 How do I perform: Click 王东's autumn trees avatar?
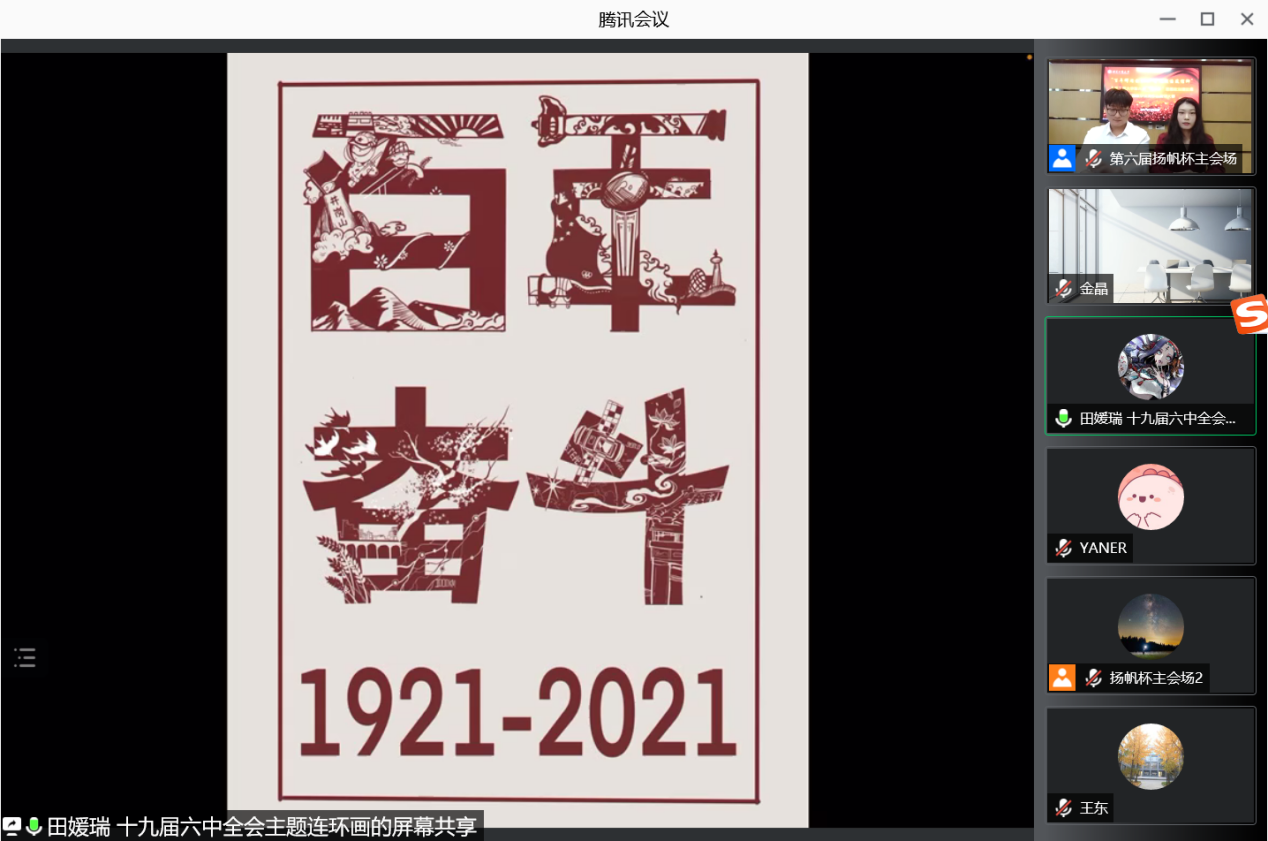1150,757
